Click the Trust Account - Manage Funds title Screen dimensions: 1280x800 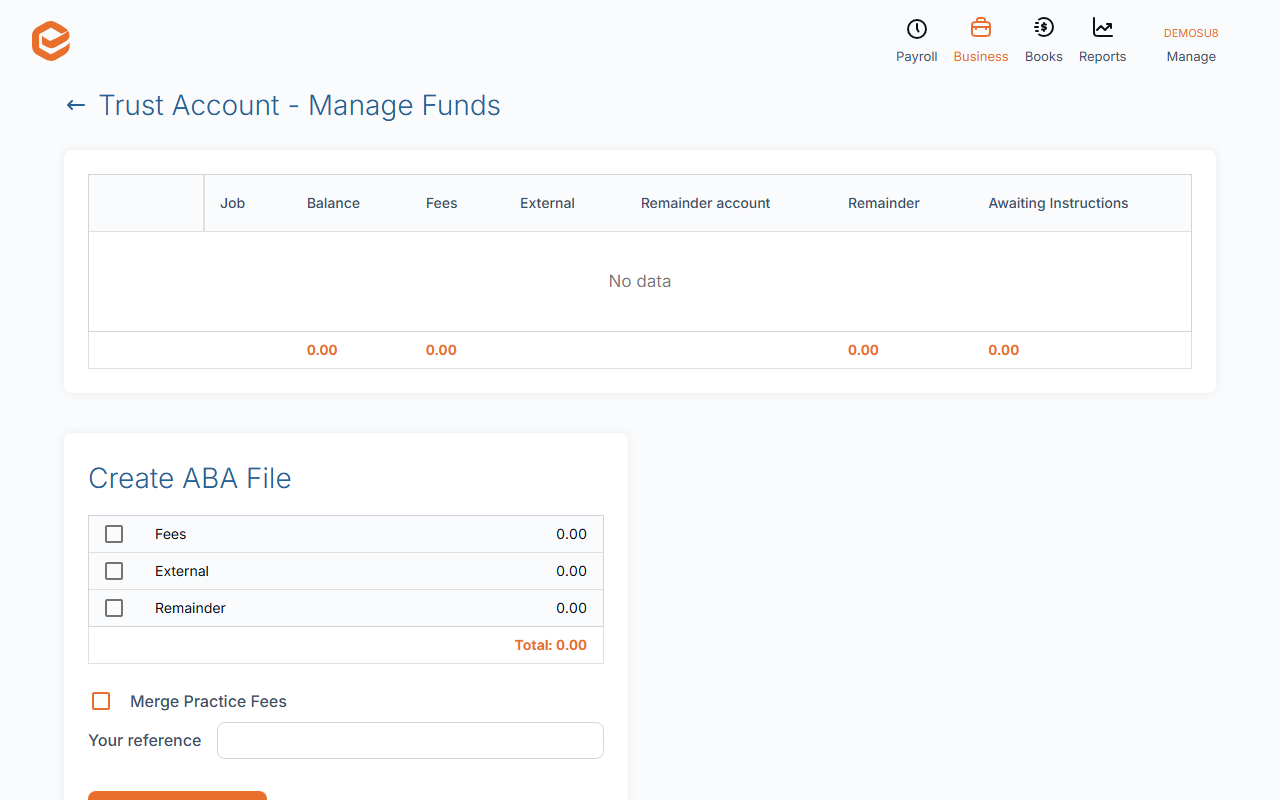coord(300,105)
